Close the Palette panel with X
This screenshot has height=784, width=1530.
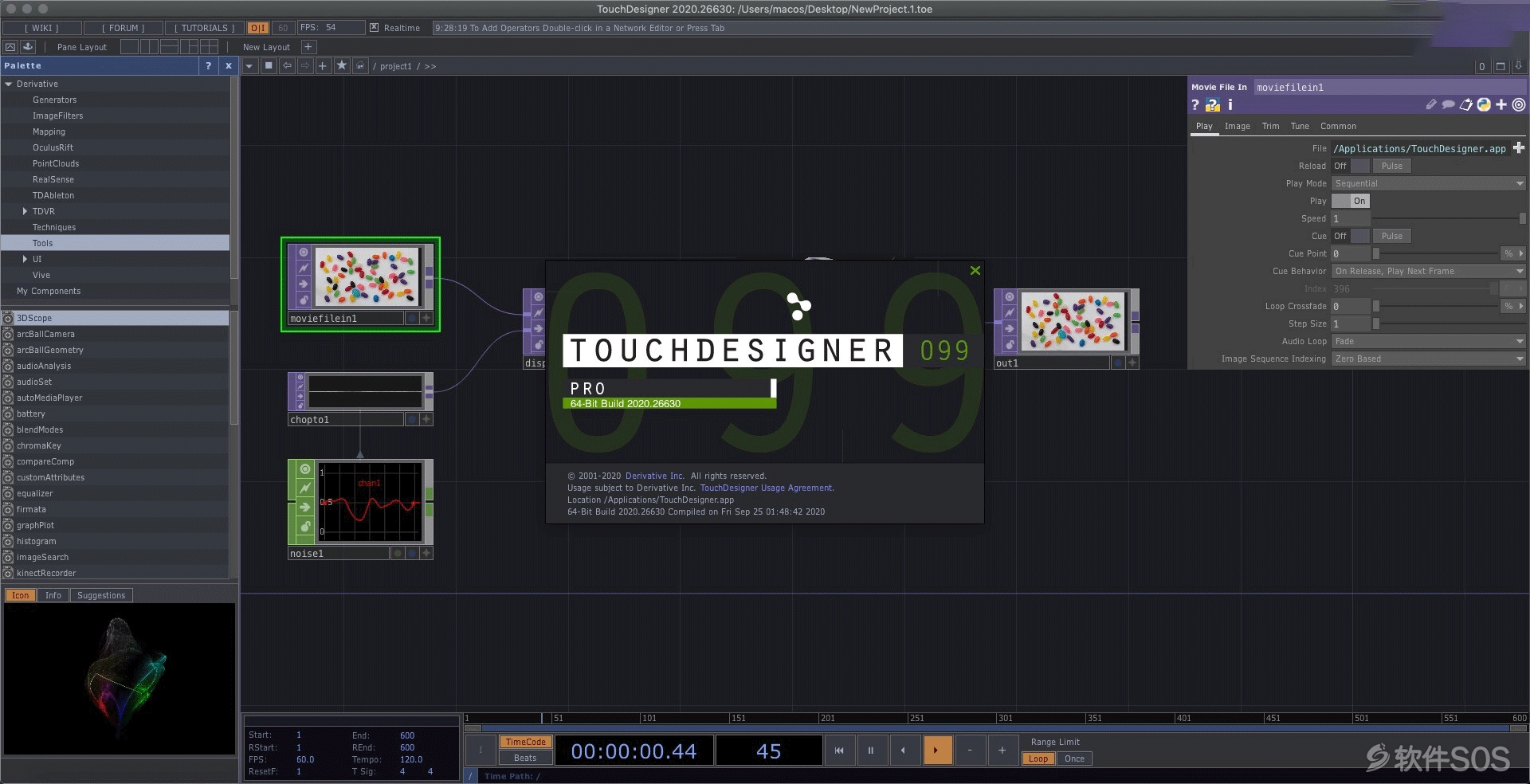(x=229, y=66)
